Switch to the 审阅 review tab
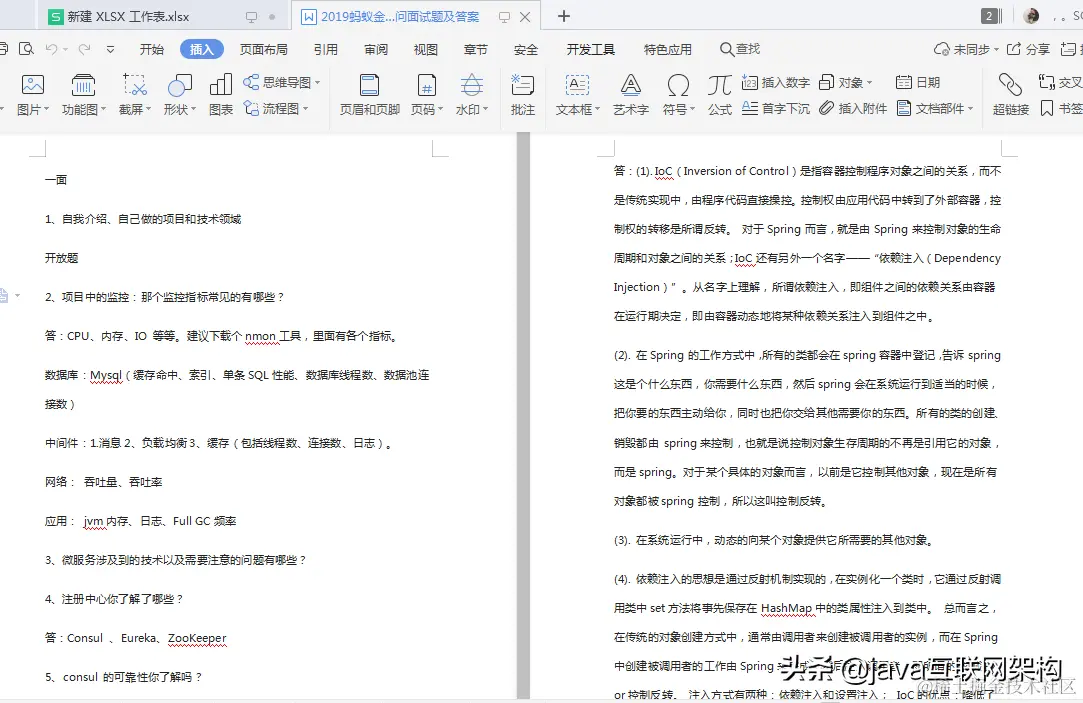Image resolution: width=1083 pixels, height=703 pixels. 376,49
